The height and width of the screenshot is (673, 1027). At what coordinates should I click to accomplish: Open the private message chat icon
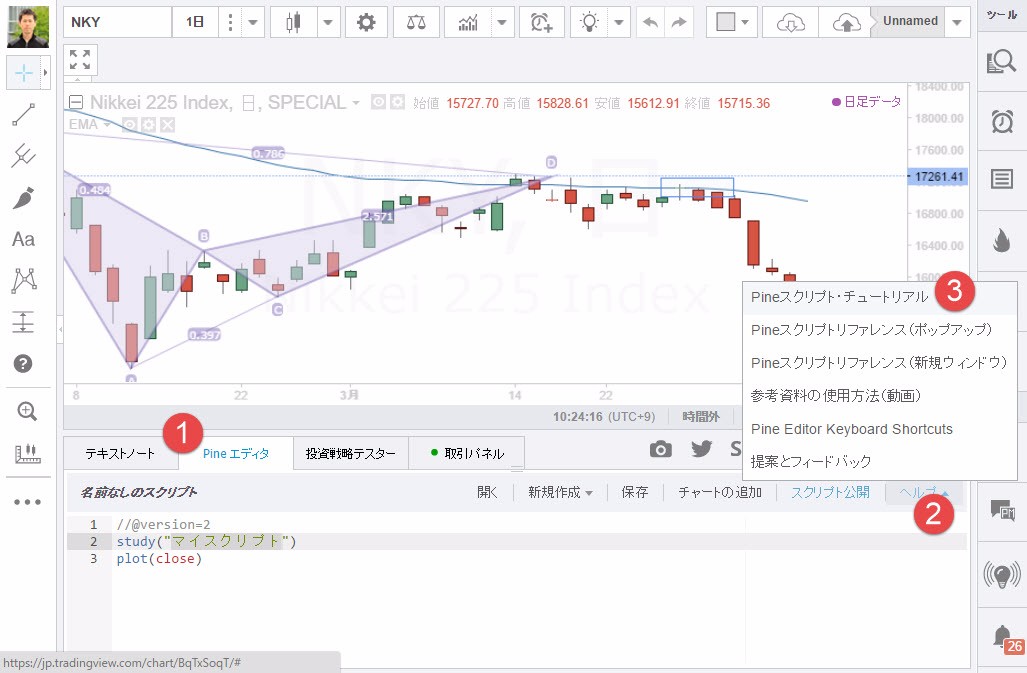1002,509
